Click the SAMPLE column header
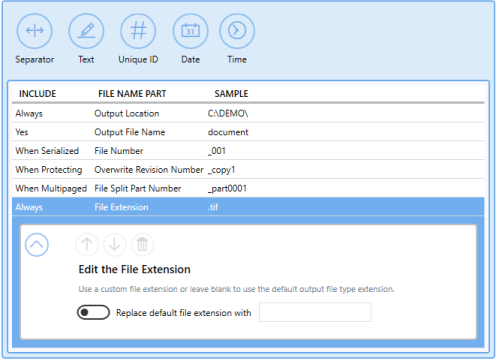Viewport: 496px width, 361px height. [231, 94]
